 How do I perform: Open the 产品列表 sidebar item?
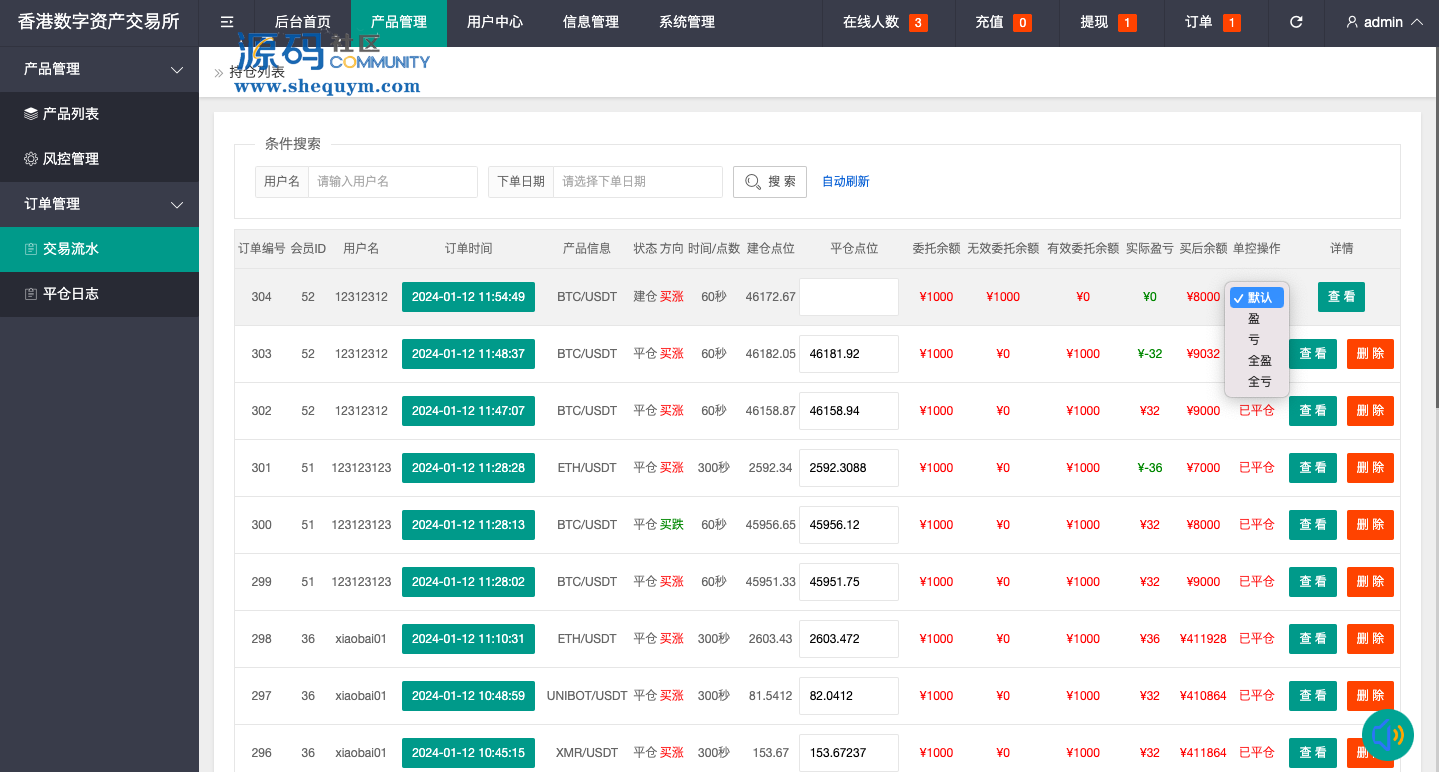pos(99,114)
